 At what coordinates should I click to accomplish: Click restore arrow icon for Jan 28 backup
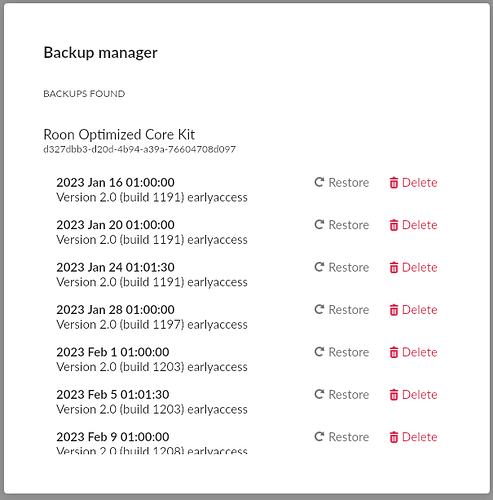319,309
